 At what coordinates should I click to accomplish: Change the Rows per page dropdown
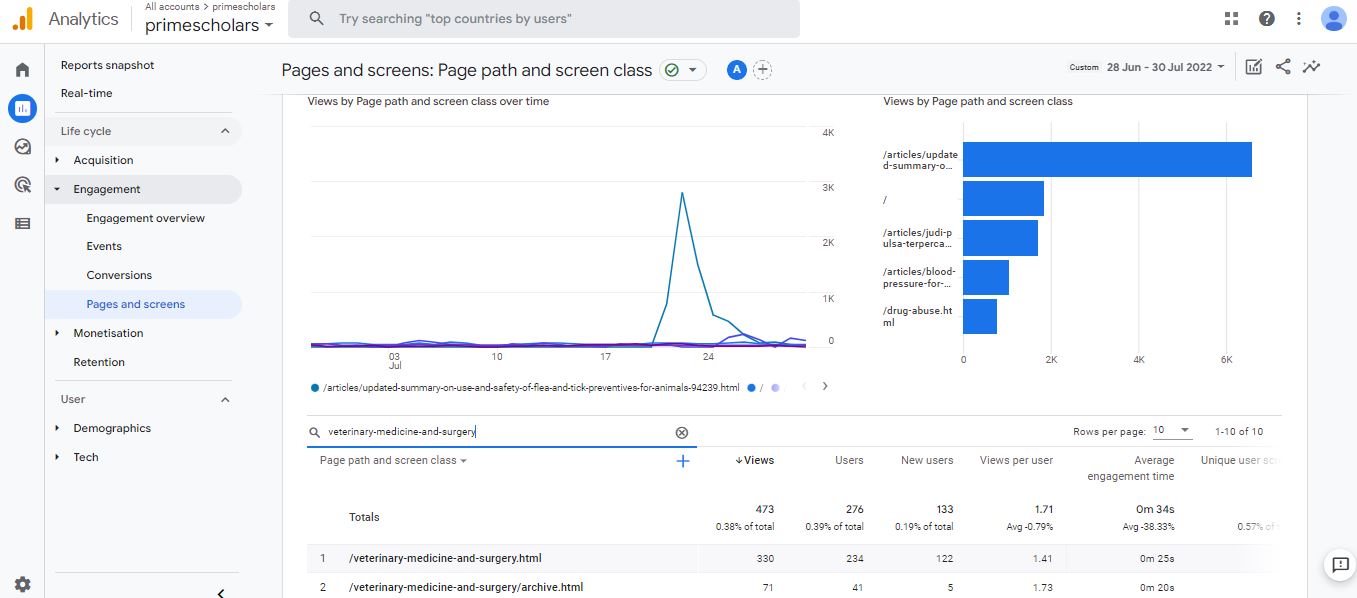click(x=1171, y=431)
